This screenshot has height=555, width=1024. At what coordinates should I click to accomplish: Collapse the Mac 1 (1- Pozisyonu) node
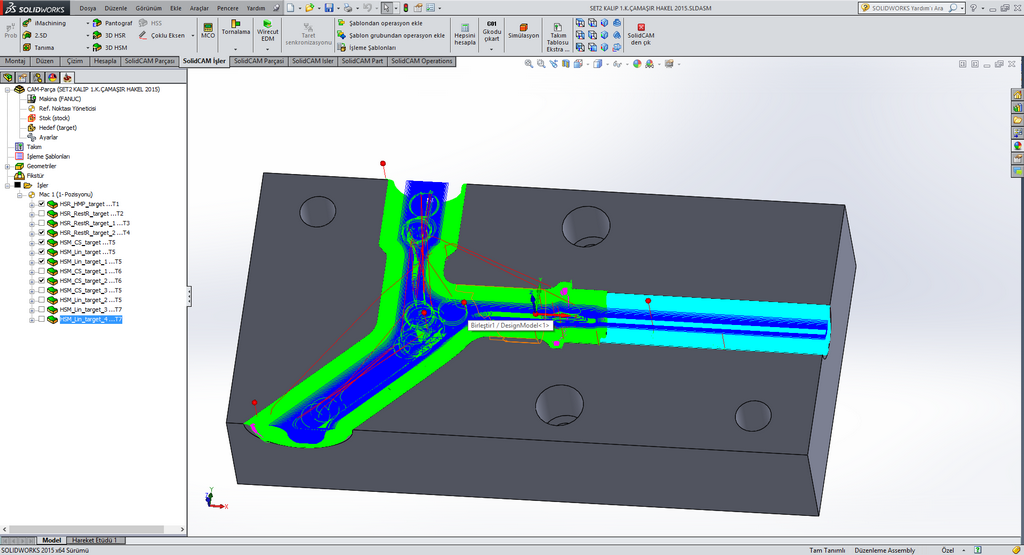[x=19, y=194]
